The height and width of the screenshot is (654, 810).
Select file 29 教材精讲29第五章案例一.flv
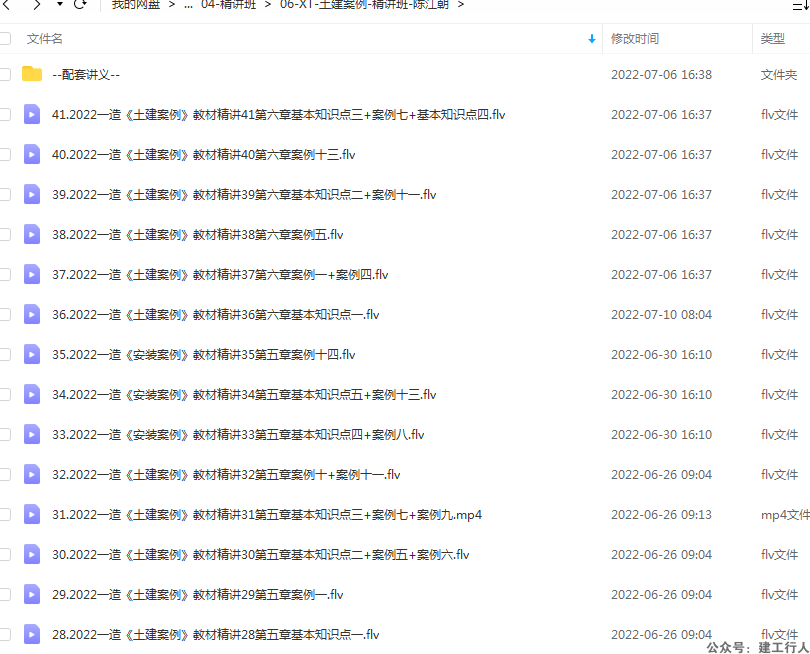click(197, 595)
